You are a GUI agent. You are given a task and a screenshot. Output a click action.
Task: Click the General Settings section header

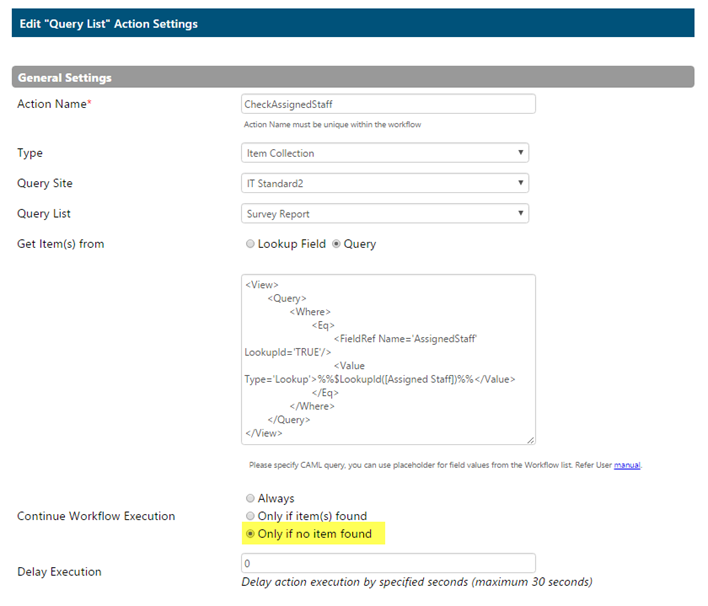click(x=353, y=77)
